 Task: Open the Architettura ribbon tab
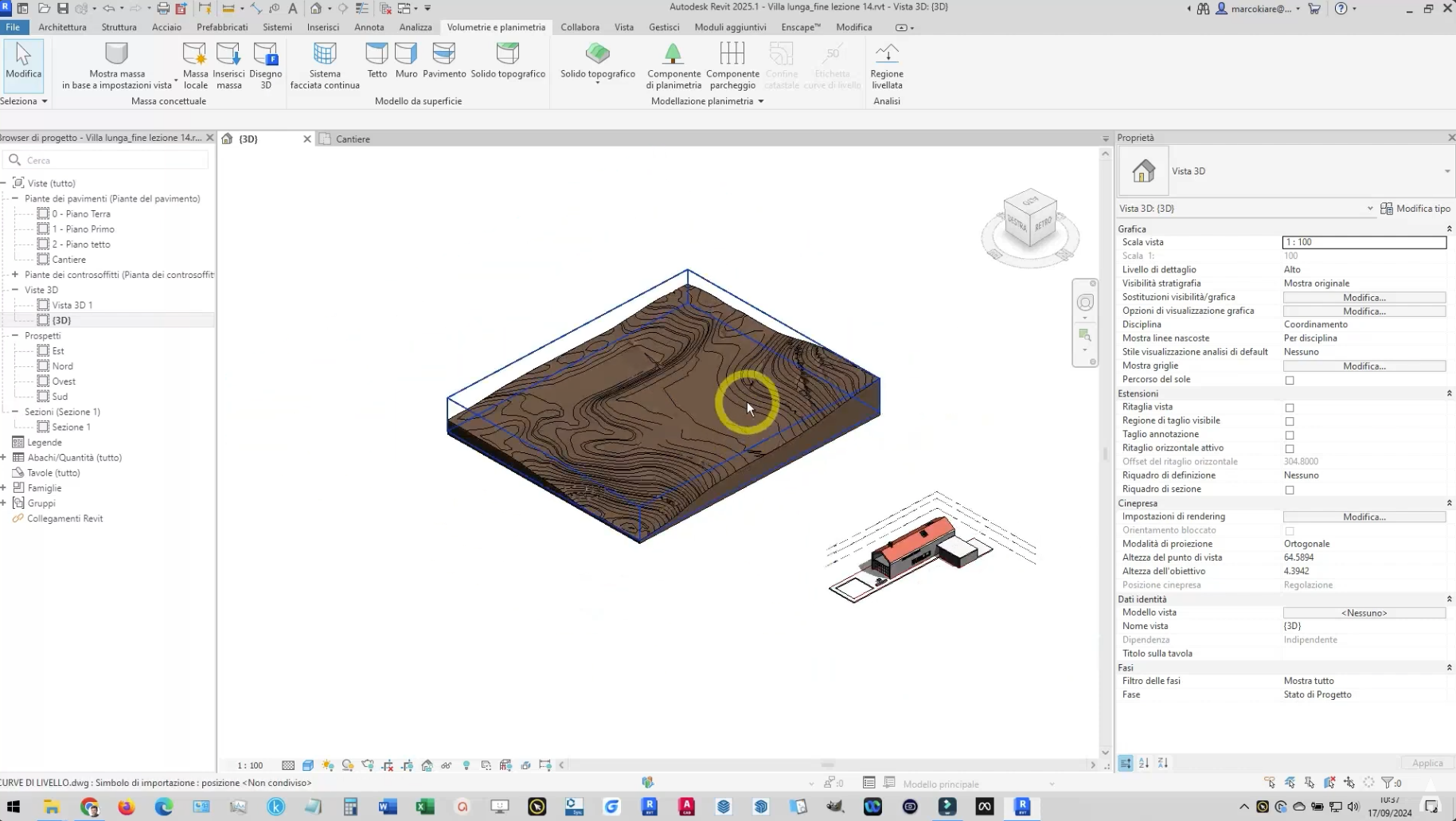pos(62,27)
